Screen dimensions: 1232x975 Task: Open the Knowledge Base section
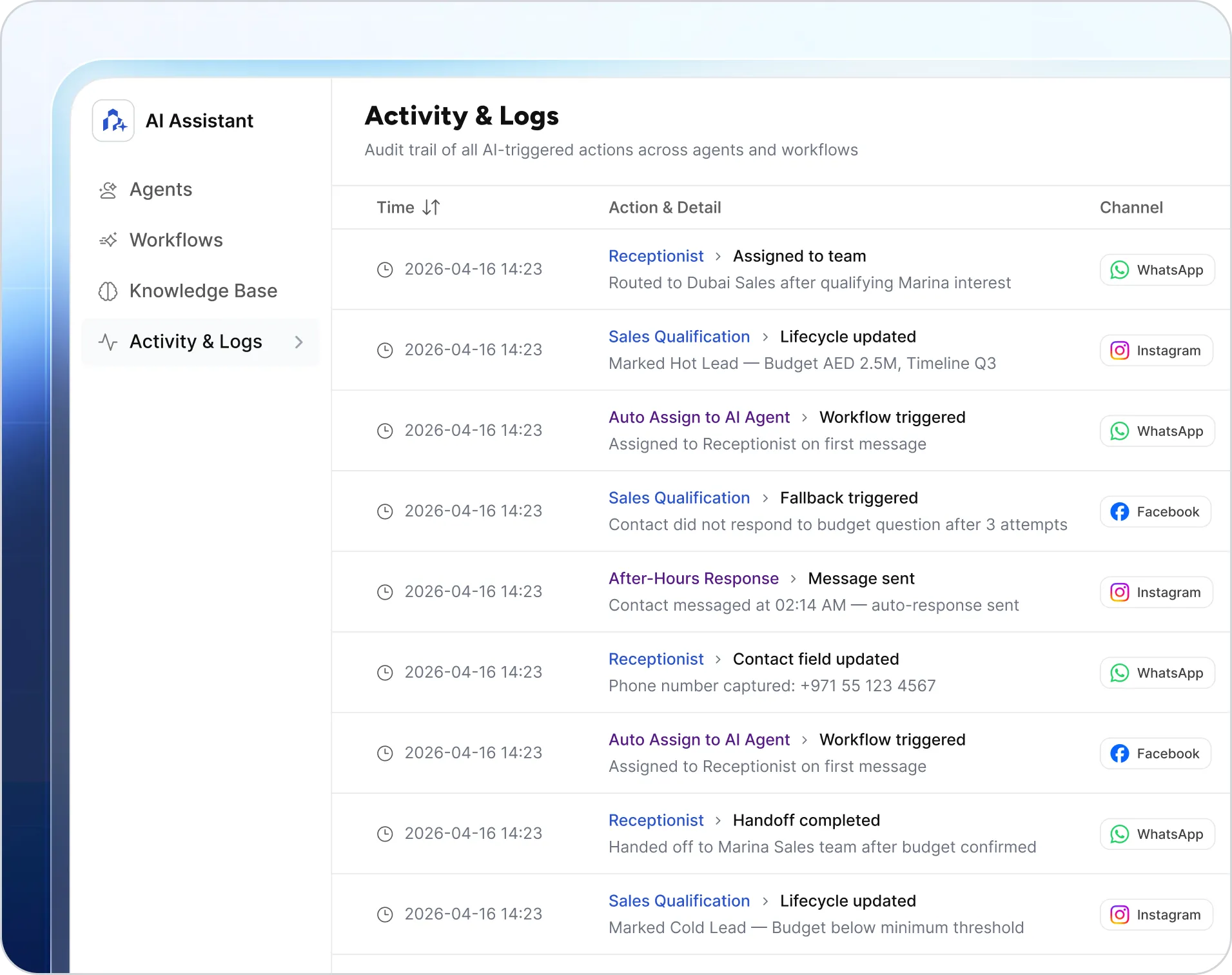click(x=203, y=291)
